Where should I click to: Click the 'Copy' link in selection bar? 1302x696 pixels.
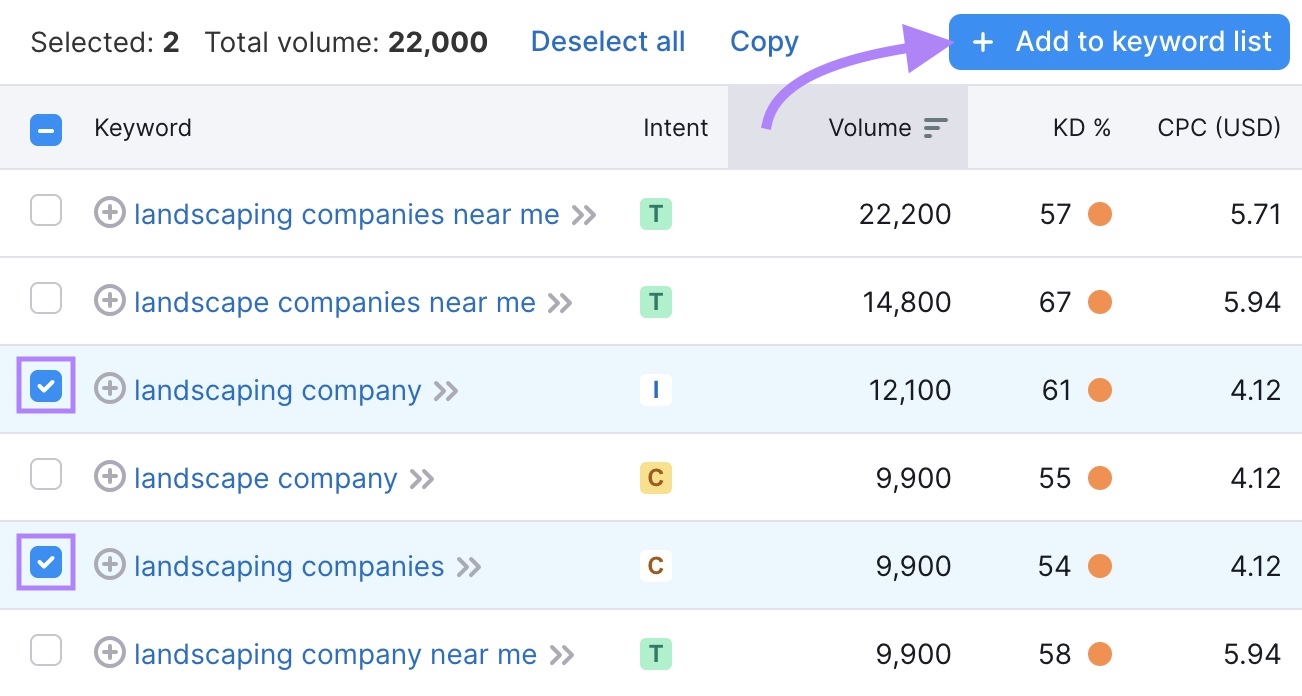click(x=764, y=42)
